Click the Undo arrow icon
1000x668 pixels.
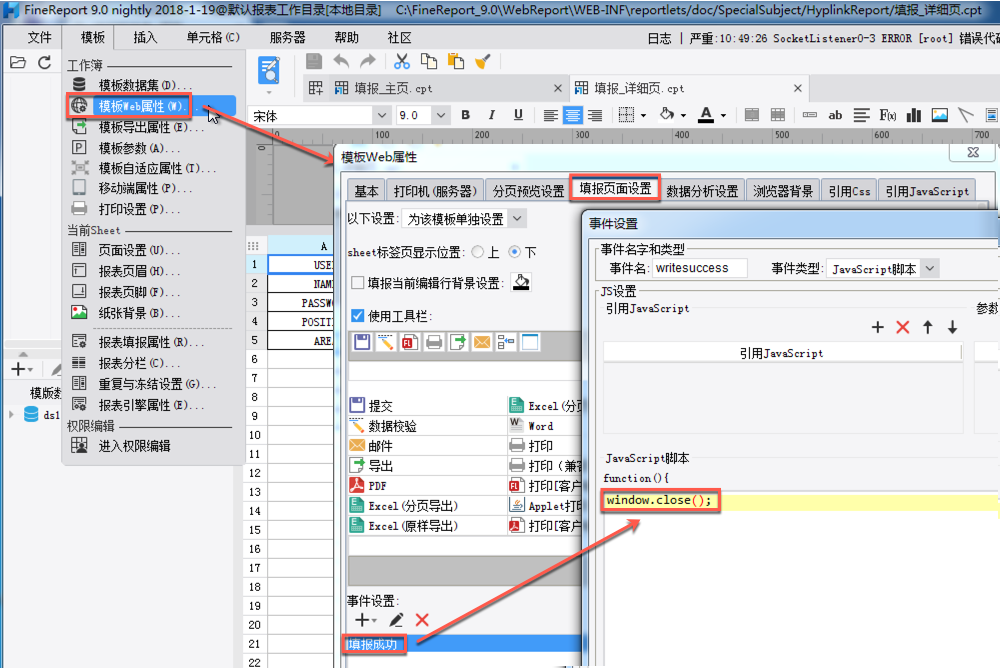[341, 61]
